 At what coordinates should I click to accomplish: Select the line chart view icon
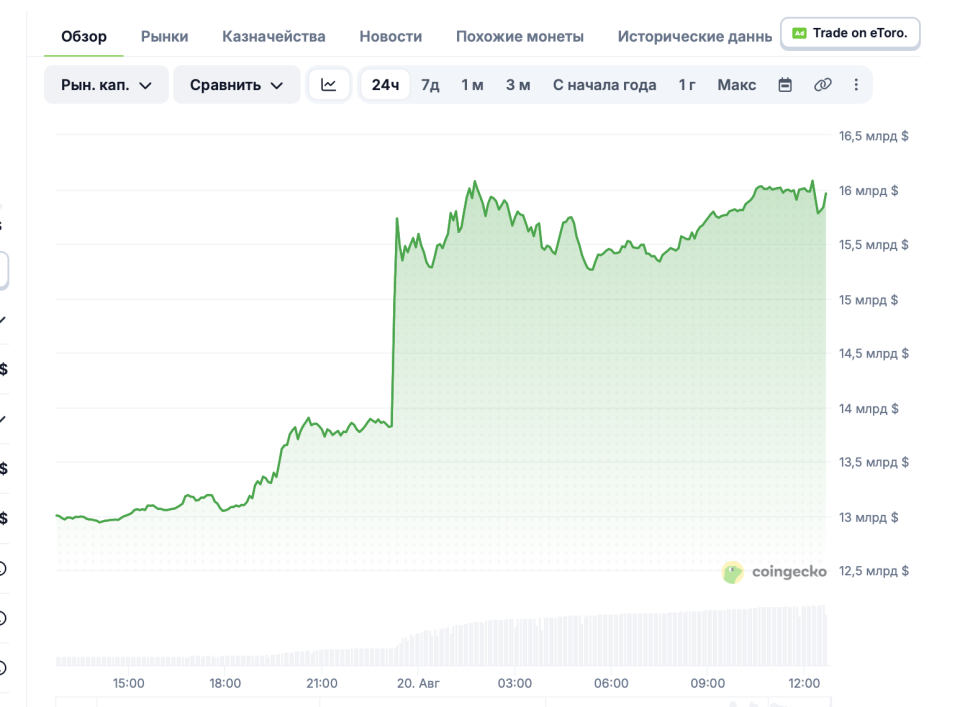pos(329,84)
